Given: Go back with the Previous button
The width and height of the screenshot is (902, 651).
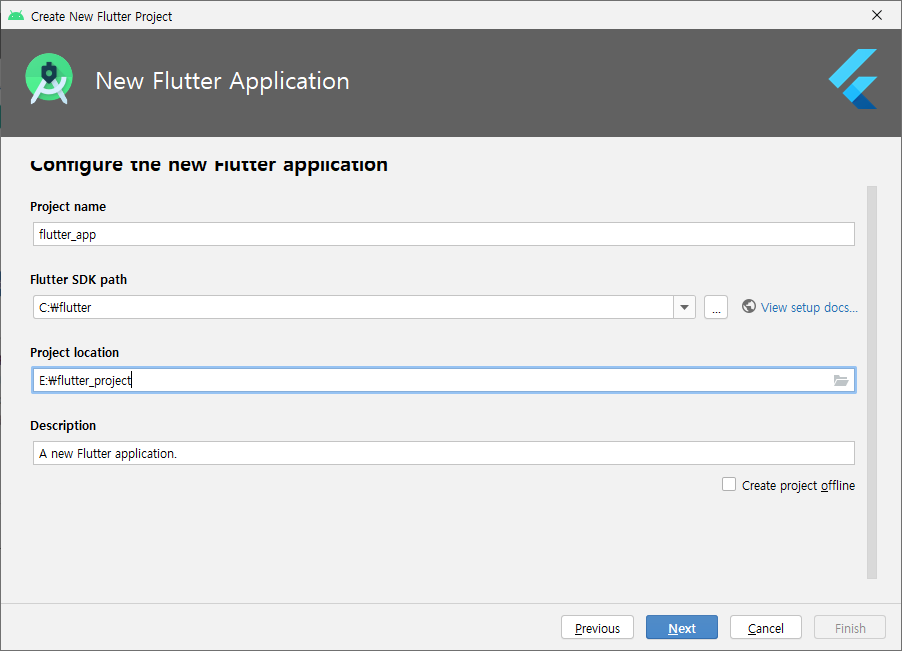Looking at the screenshot, I should tap(597, 627).
